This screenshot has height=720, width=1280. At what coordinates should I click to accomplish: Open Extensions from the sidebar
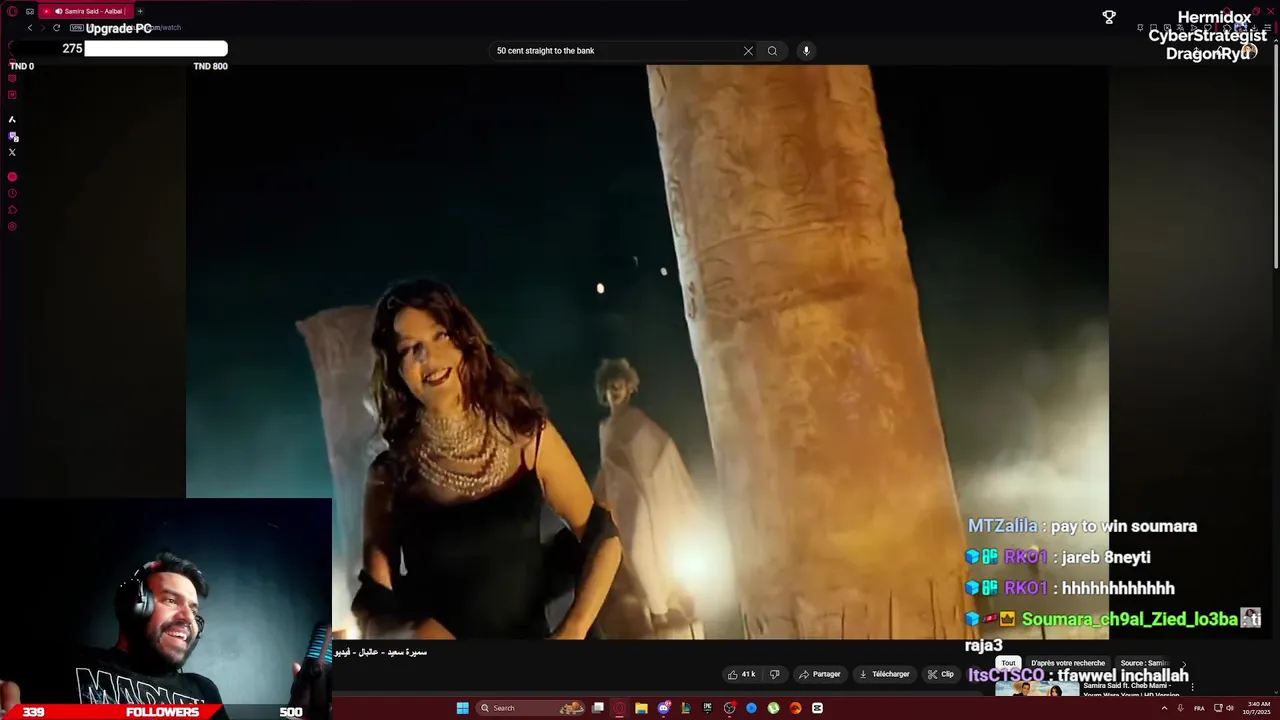[12, 210]
